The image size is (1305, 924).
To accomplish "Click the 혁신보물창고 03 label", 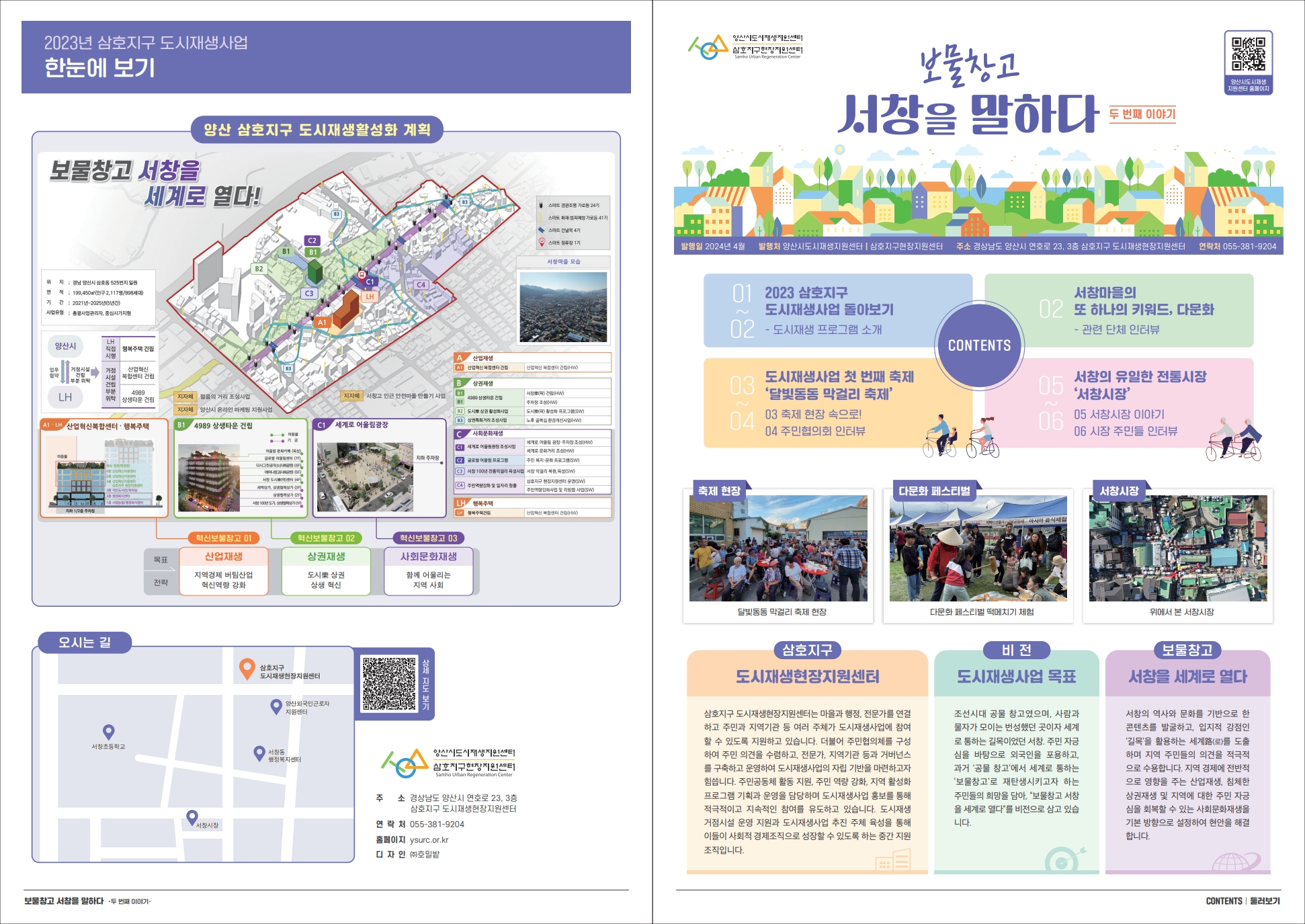I will [428, 538].
